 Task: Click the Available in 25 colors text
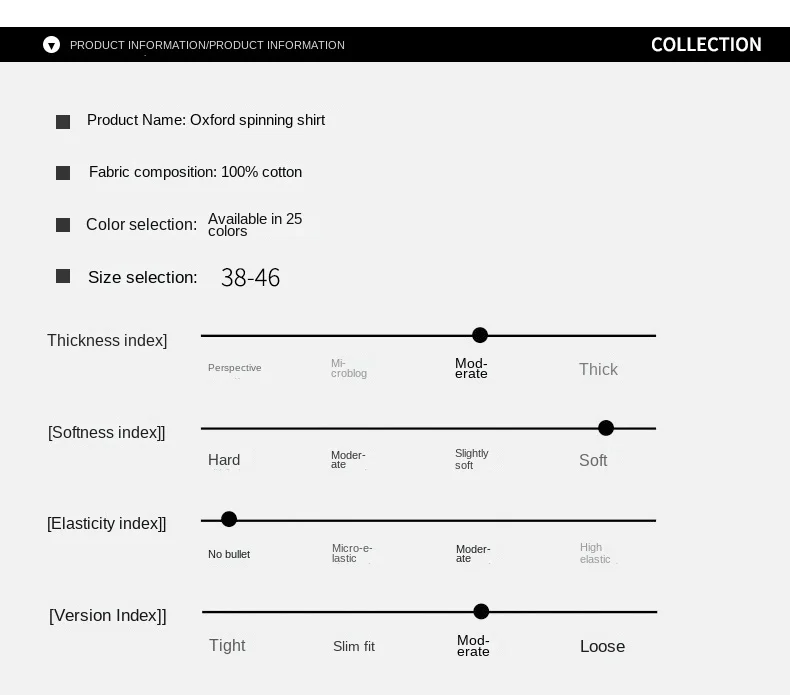(x=255, y=225)
